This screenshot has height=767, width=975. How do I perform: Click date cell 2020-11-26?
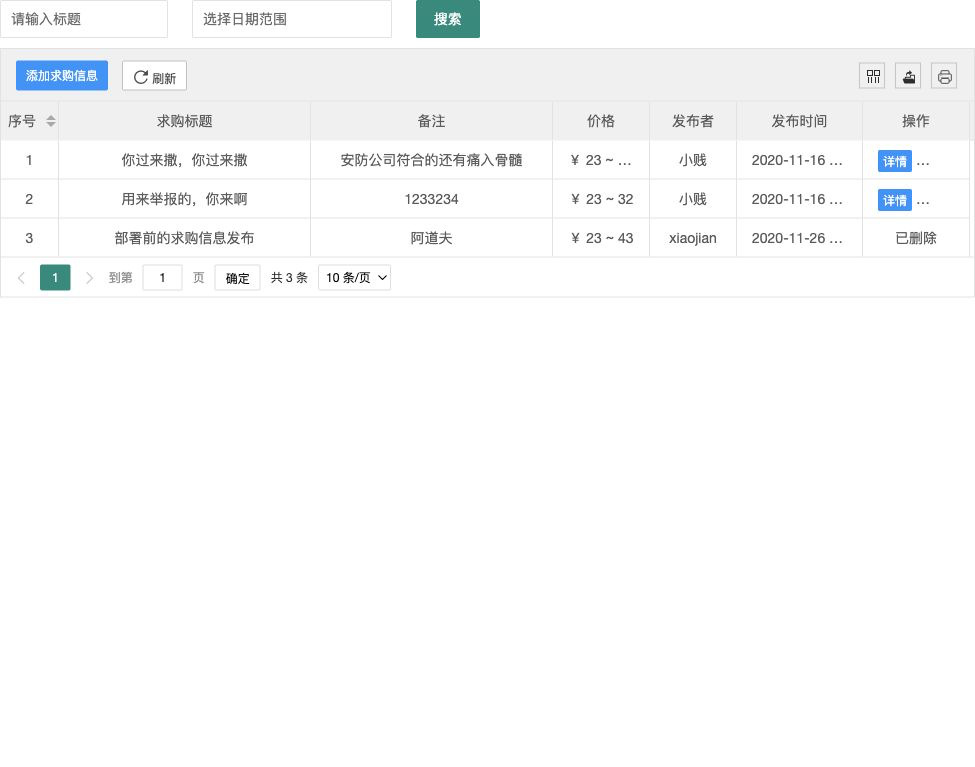tap(799, 238)
